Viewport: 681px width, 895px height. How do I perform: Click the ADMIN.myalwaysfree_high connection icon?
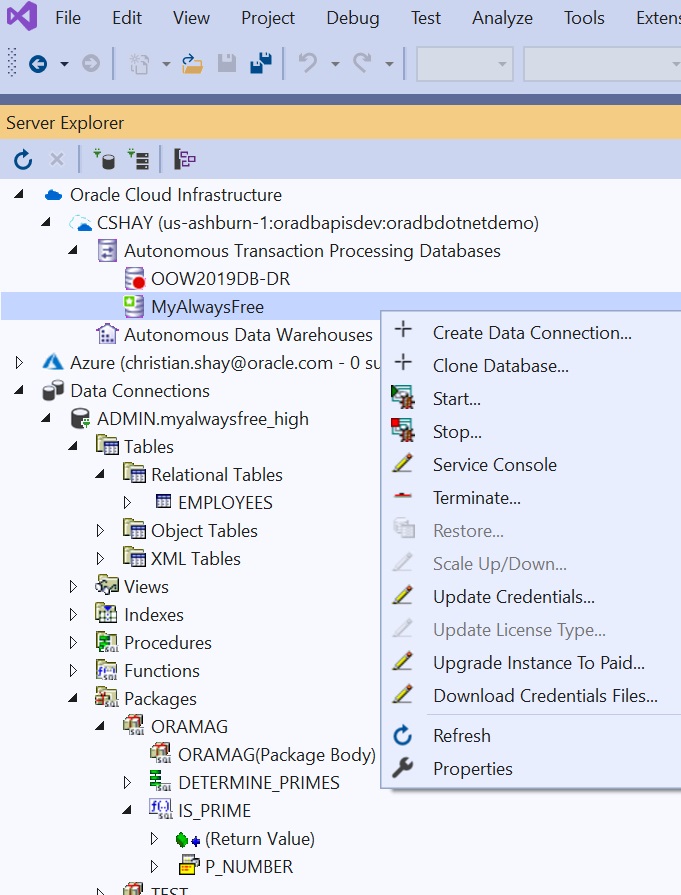pyautogui.click(x=80, y=418)
